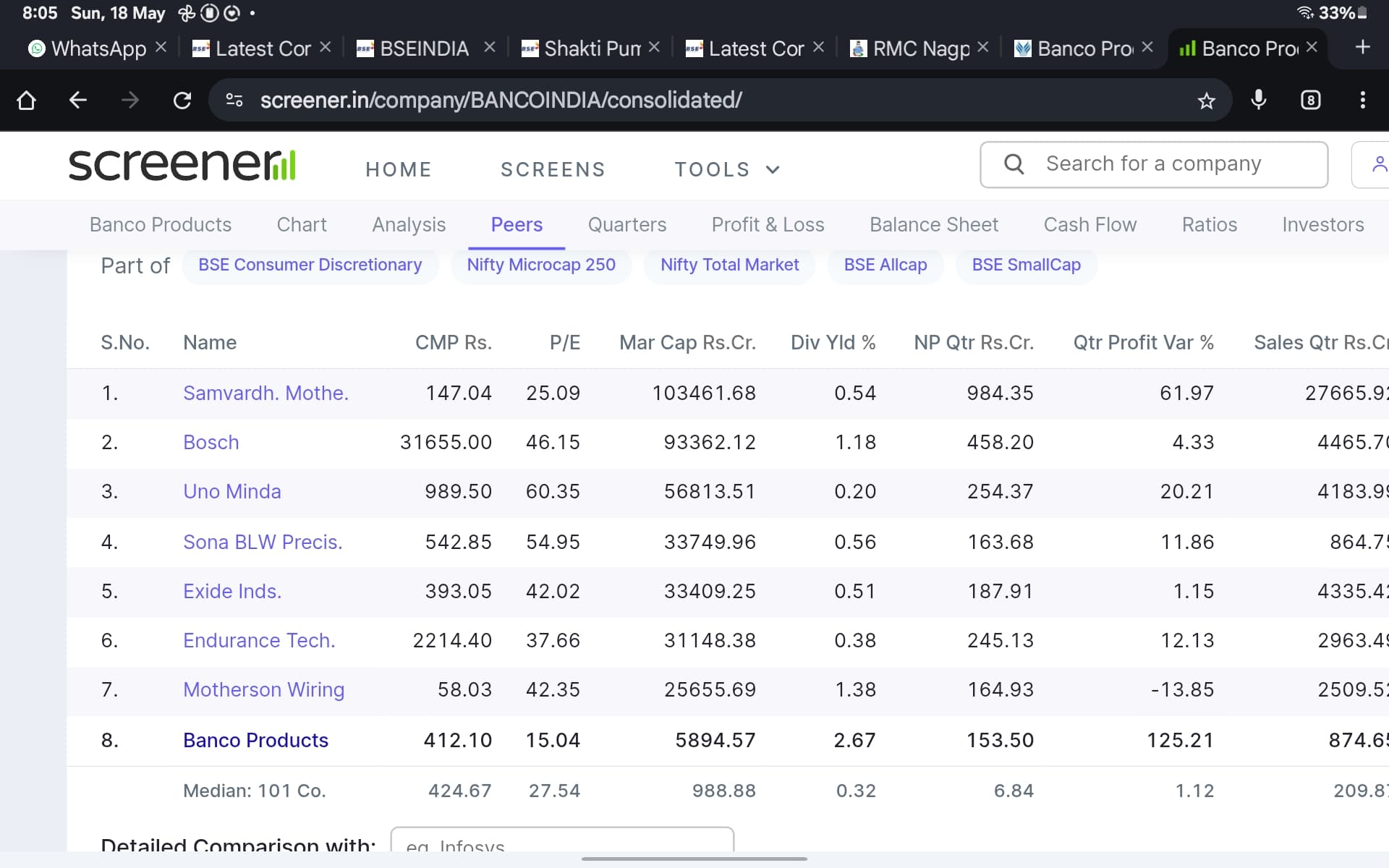Open BSE Consumer Discretionary index

(310, 265)
